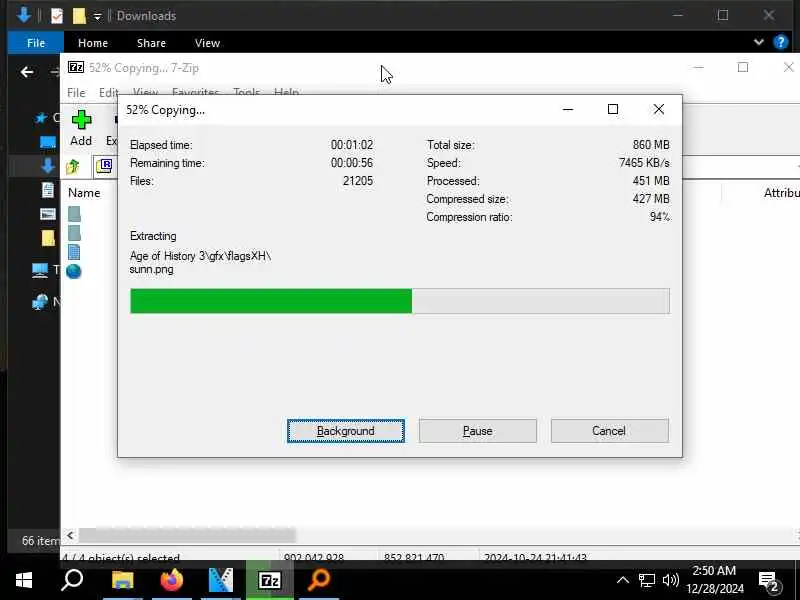800x600 pixels.
Task: Open notification center icon
Action: [769, 581]
